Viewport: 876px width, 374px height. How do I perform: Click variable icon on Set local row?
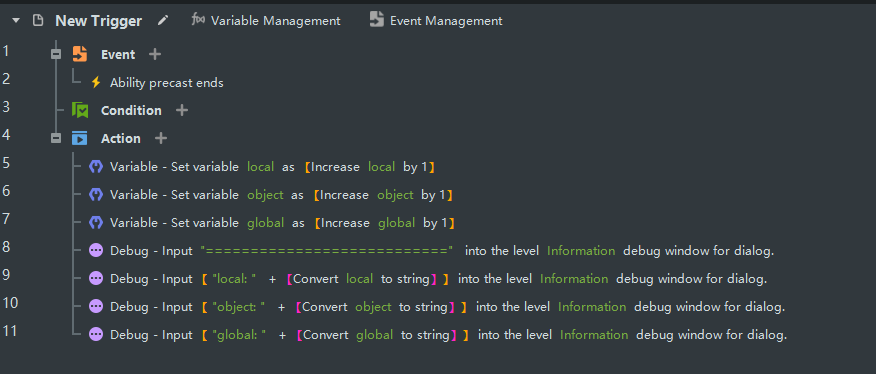pos(96,167)
